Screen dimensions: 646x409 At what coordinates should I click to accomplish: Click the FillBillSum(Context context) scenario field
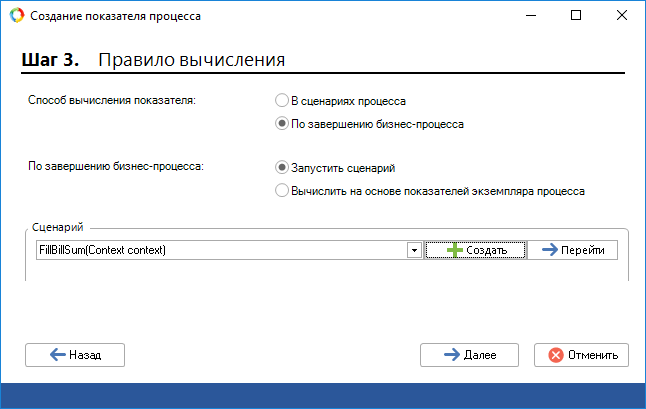tap(218, 250)
